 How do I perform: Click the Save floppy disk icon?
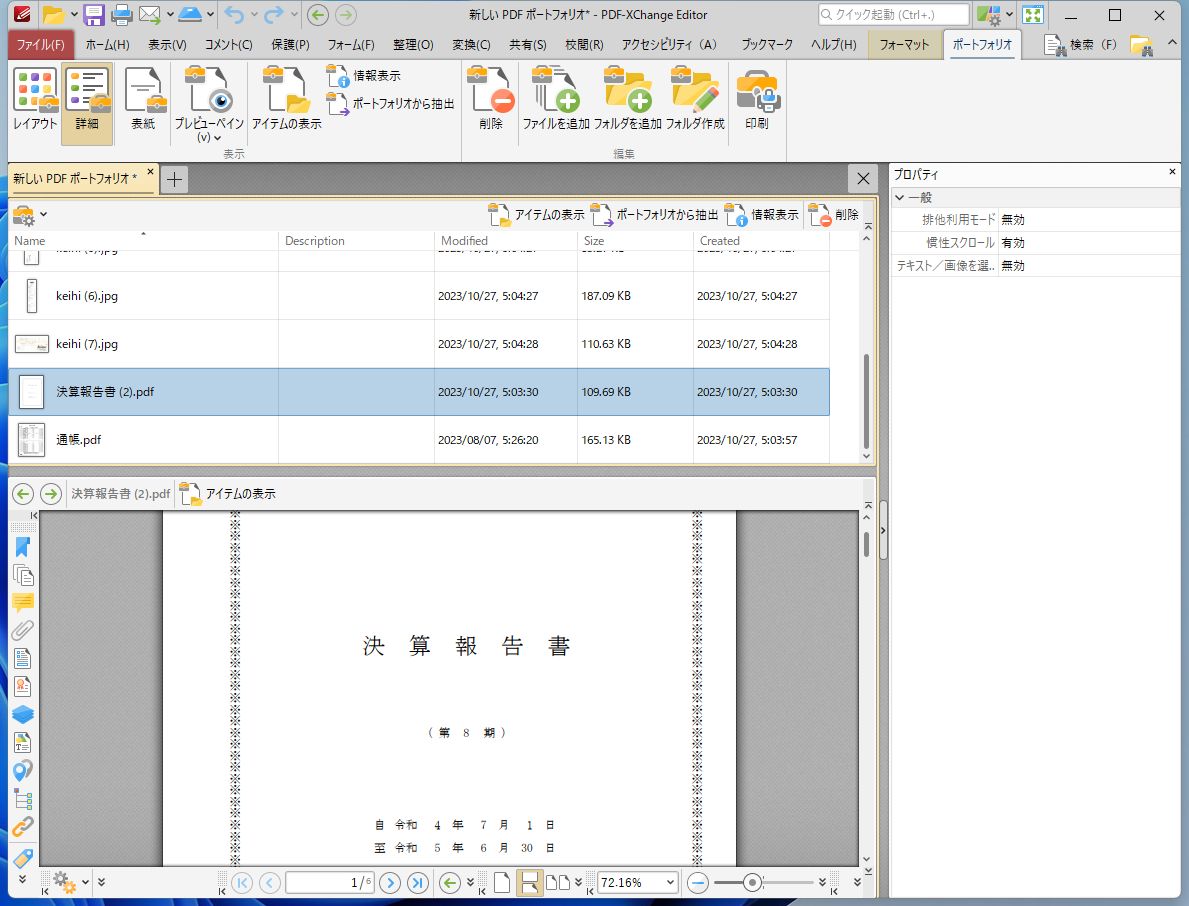click(x=93, y=14)
